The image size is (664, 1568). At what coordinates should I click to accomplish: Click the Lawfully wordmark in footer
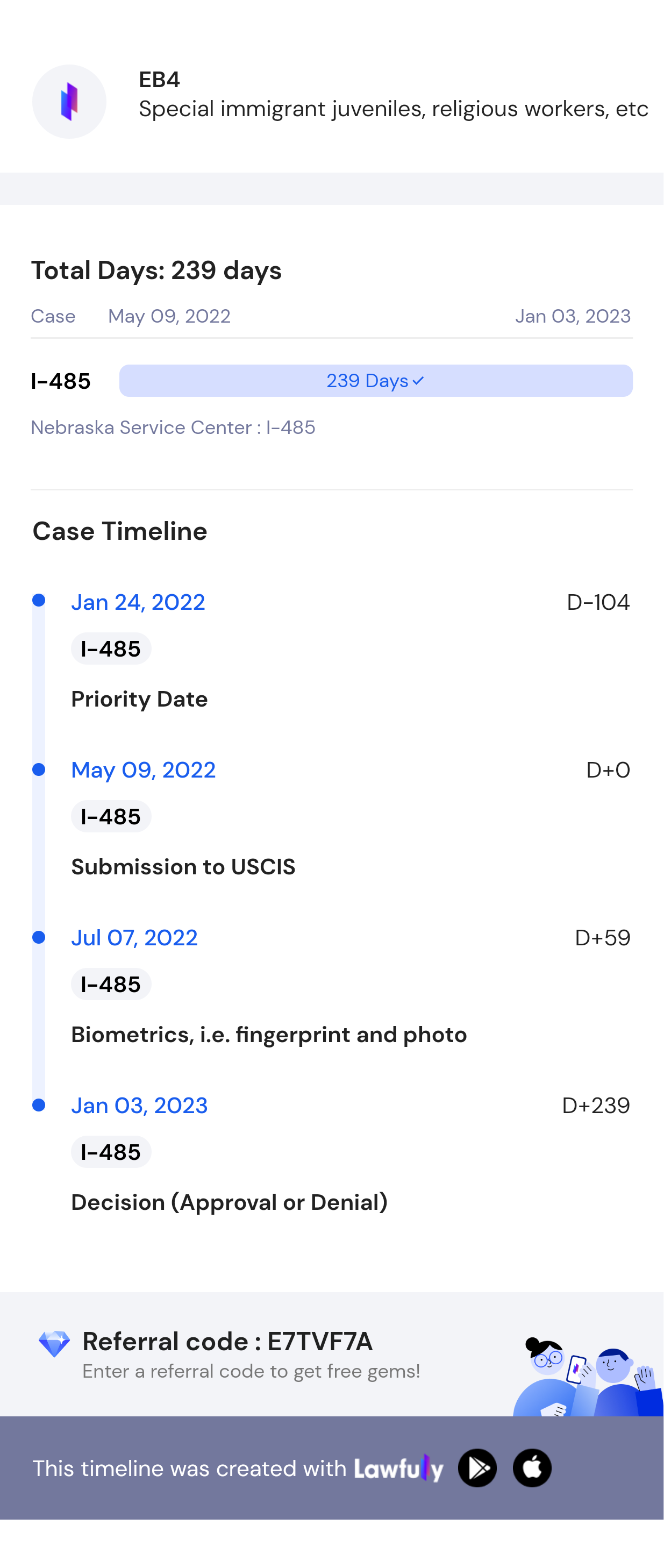(398, 1468)
